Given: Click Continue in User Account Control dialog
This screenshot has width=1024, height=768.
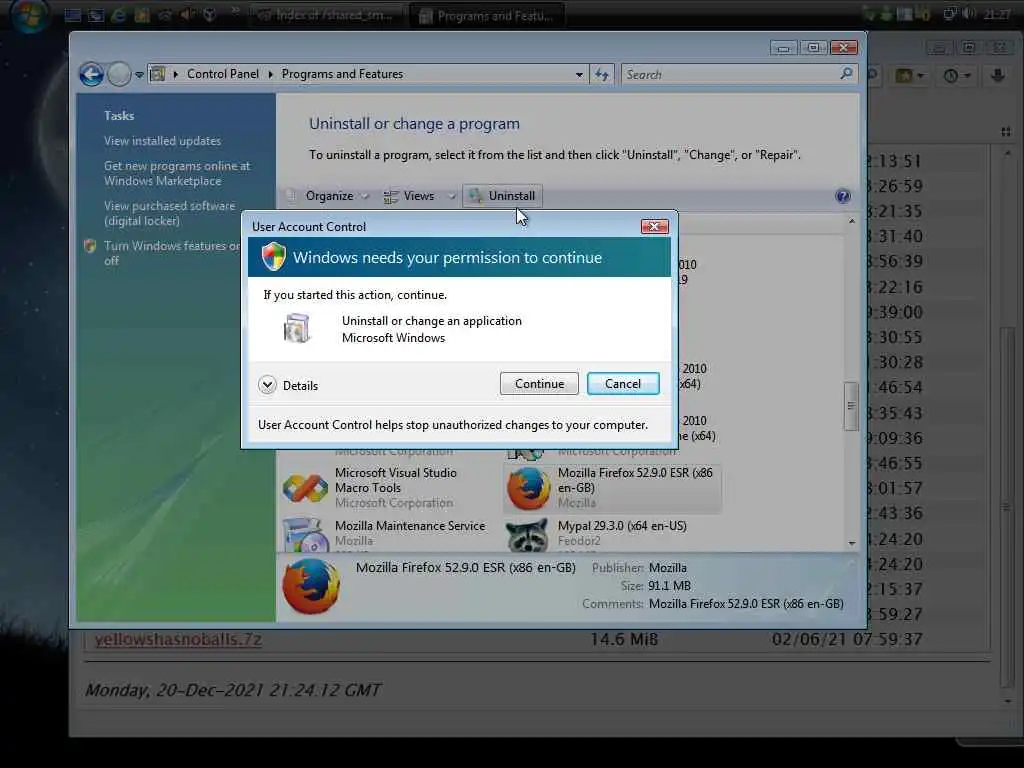Looking at the screenshot, I should tap(539, 384).
